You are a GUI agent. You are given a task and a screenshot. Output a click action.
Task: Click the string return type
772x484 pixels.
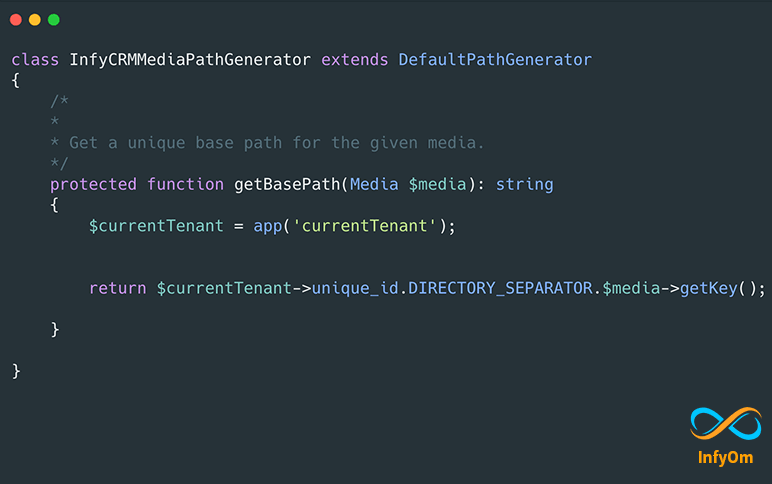pos(524,185)
